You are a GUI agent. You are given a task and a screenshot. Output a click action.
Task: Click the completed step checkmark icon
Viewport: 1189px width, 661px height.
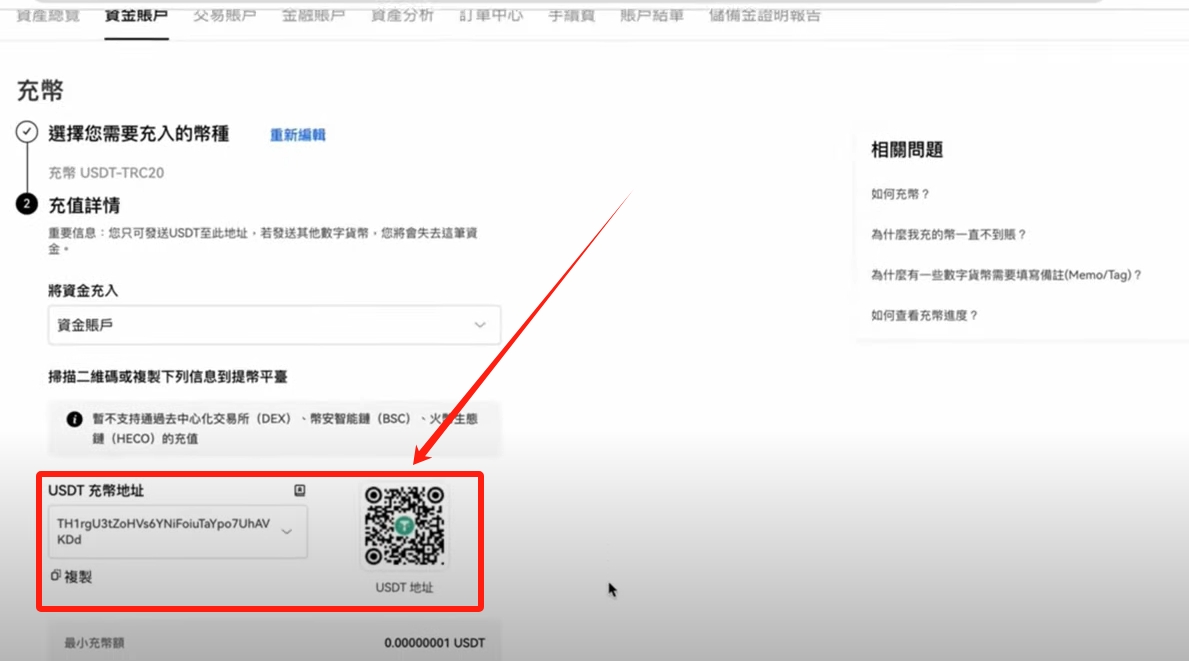tap(27, 132)
